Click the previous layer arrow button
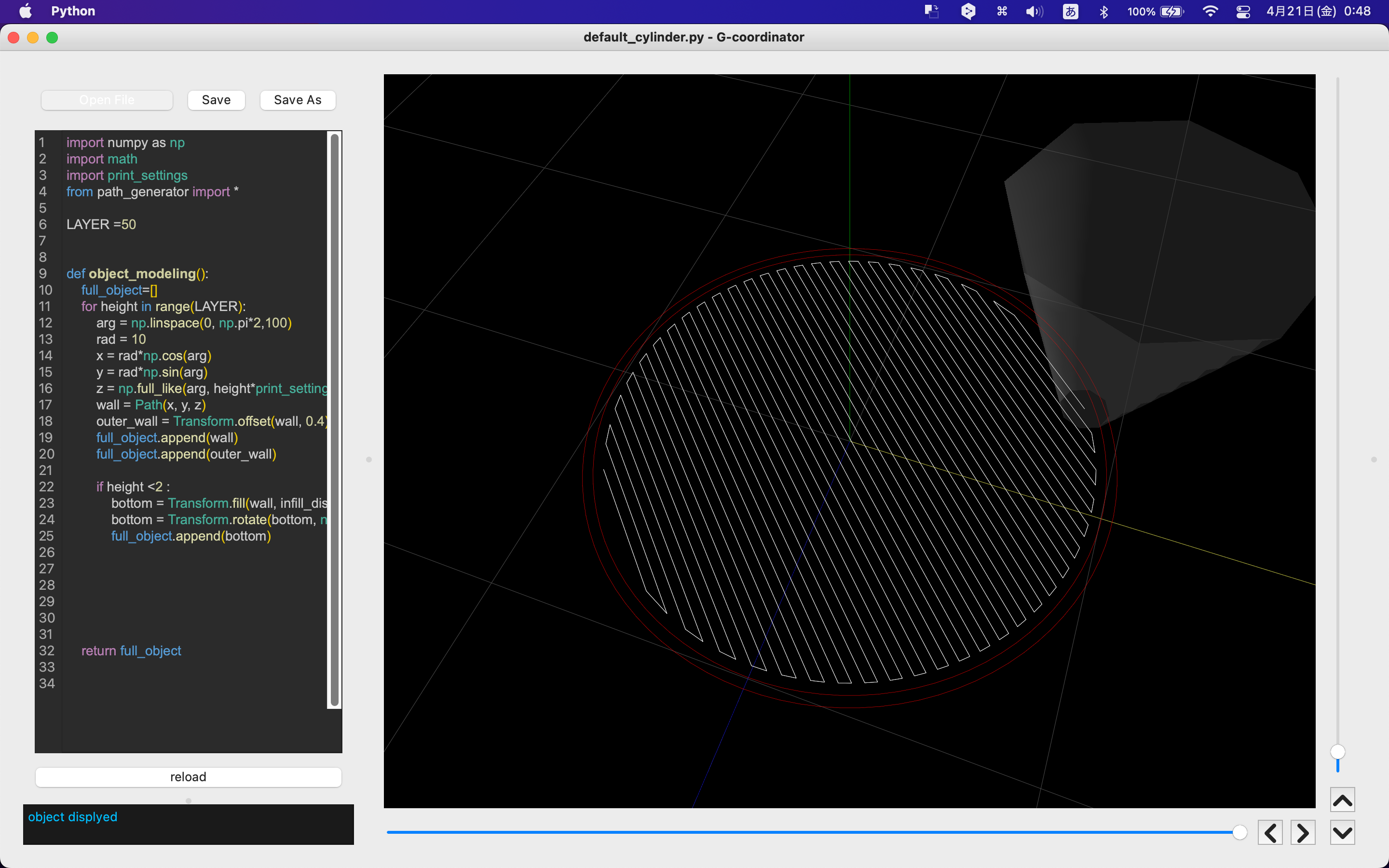1389x868 pixels. (1270, 831)
